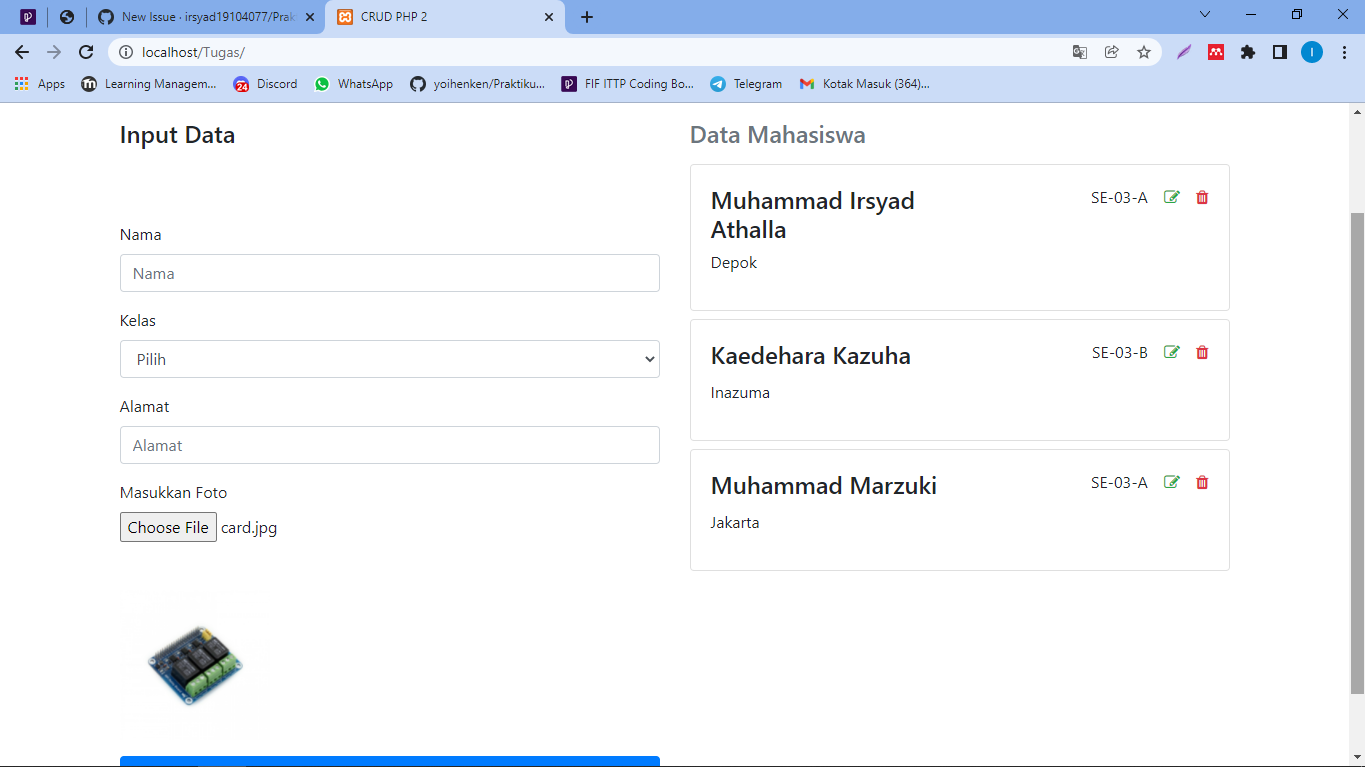Open the WhatsApp bookmark
This screenshot has width=1365, height=767.
[x=354, y=84]
